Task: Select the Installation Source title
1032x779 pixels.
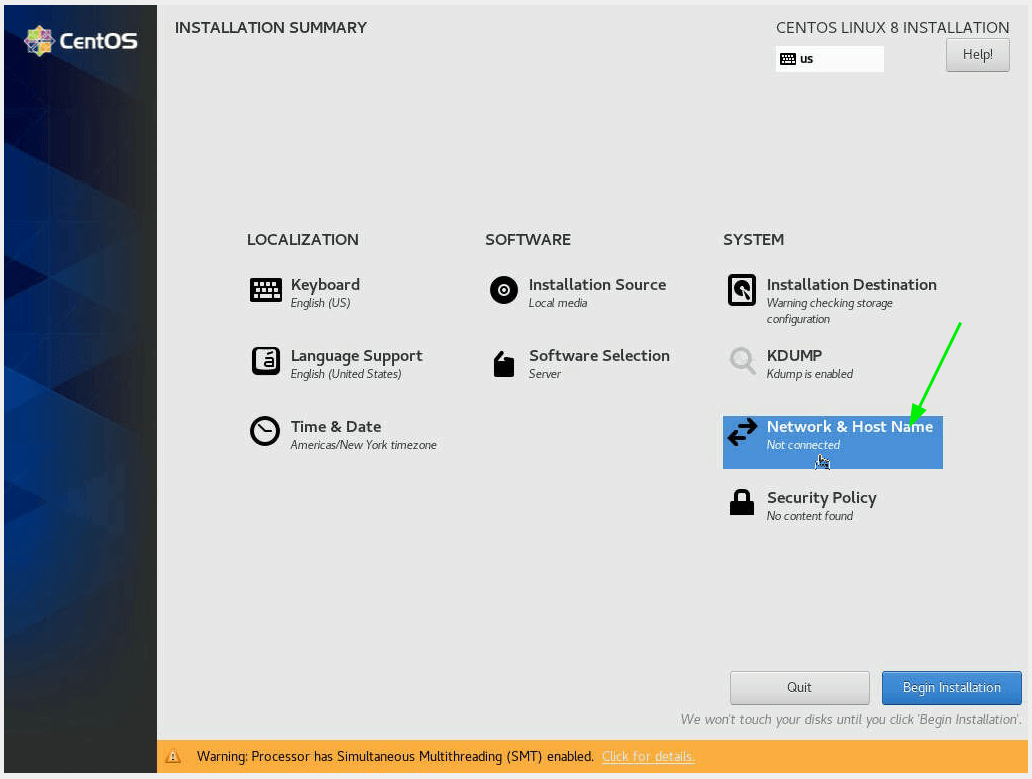Action: pyautogui.click(x=597, y=284)
